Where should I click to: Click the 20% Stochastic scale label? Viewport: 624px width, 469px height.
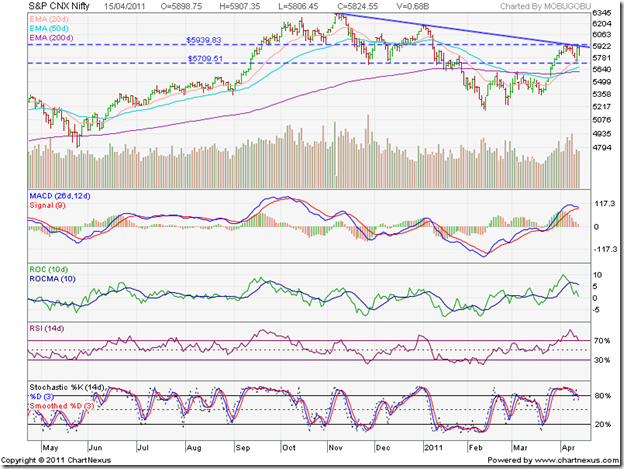pyautogui.click(x=603, y=424)
